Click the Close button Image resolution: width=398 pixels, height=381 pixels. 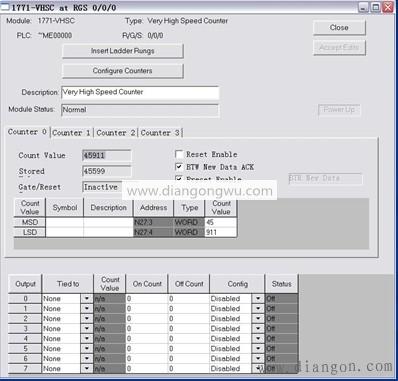point(339,28)
